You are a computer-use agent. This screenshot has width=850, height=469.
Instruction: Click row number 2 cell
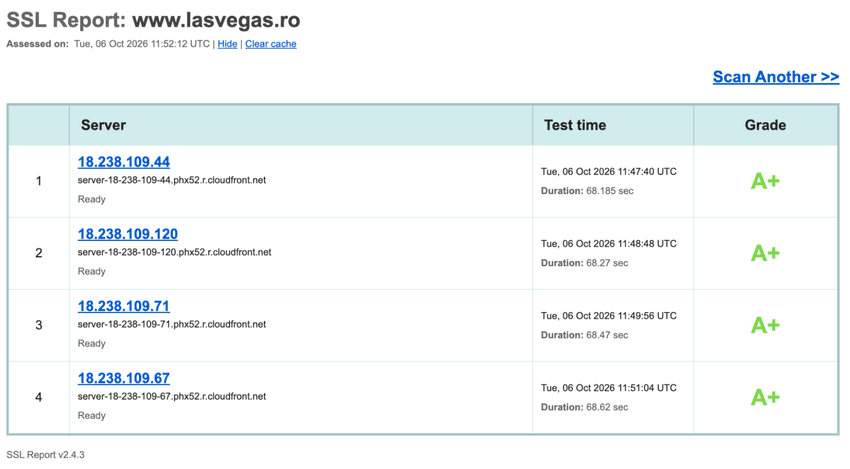[38, 253]
